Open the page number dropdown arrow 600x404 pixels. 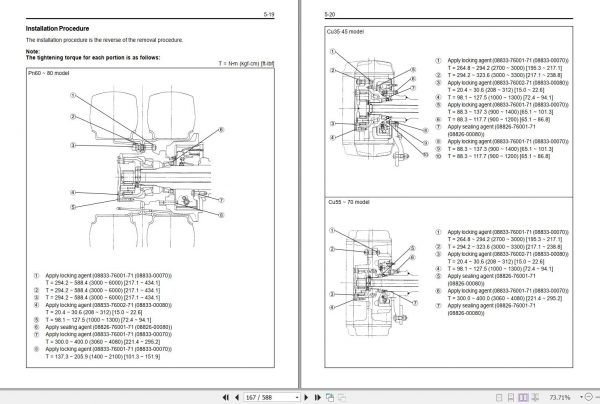(x=297, y=398)
